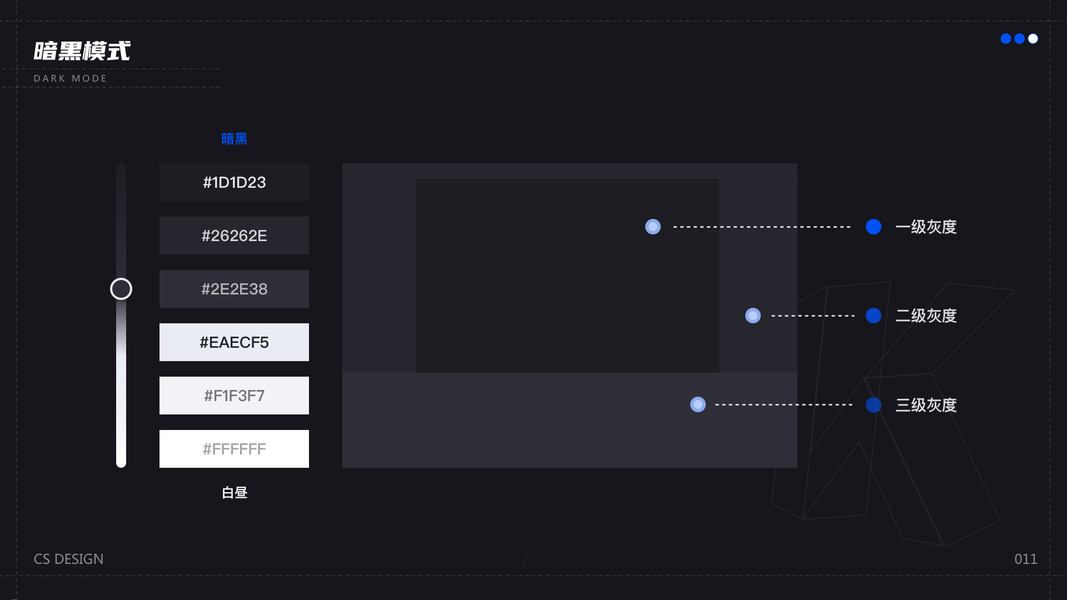Click the #F1F3F7 color swatch
This screenshot has width=1067, height=600.
pyautogui.click(x=234, y=395)
